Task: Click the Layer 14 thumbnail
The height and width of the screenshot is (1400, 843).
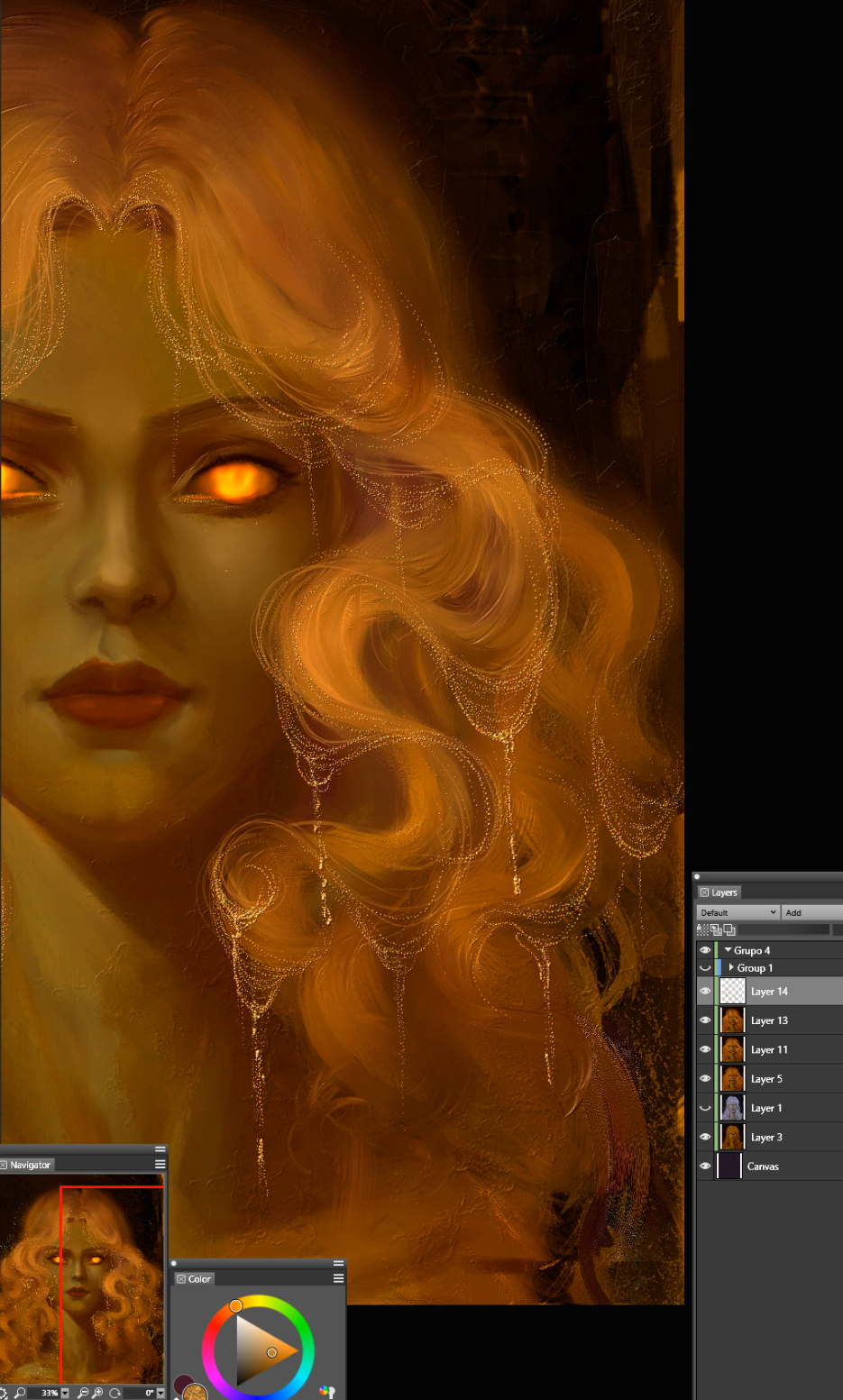Action: tap(733, 992)
